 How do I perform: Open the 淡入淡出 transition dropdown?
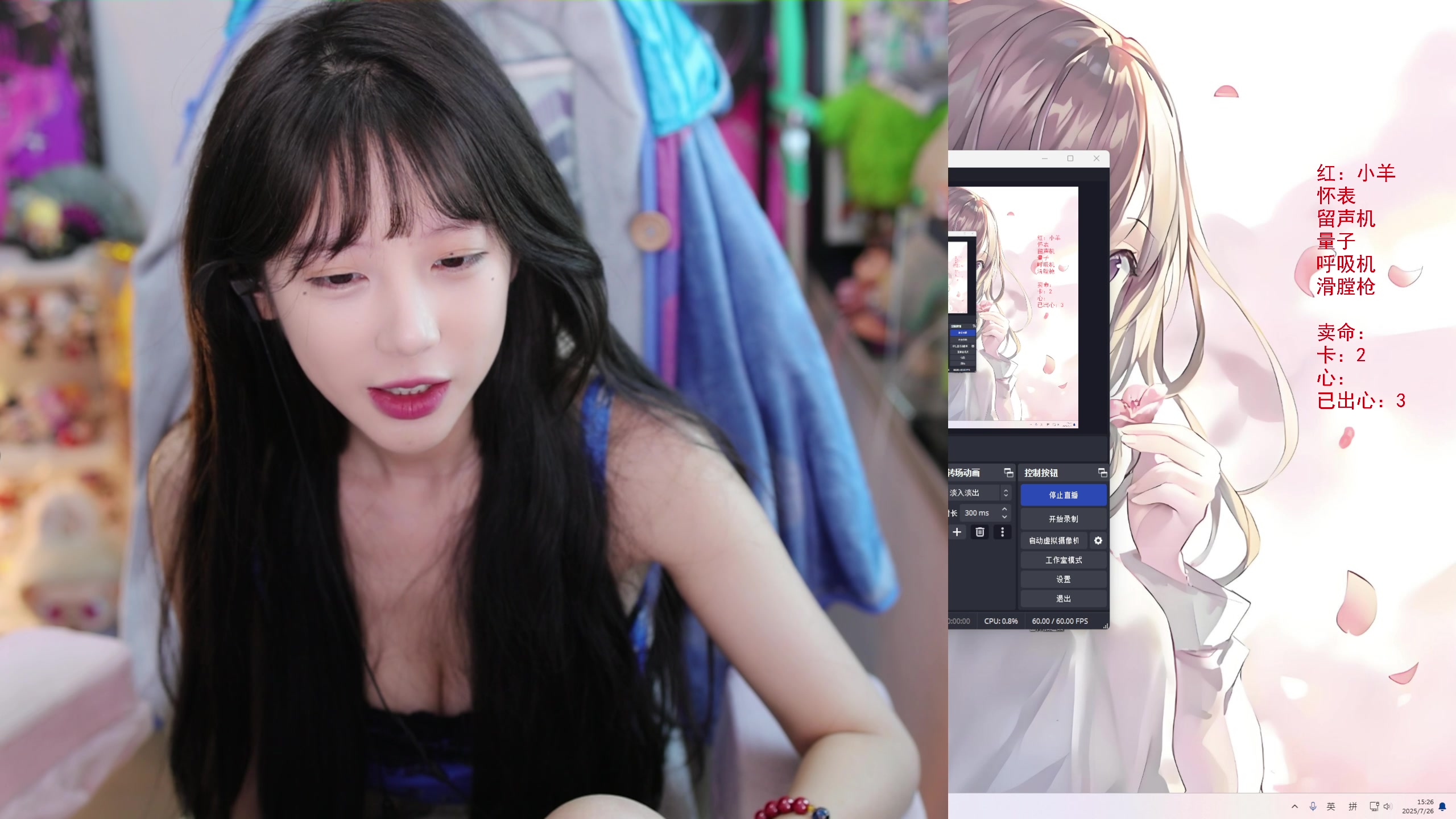979,493
